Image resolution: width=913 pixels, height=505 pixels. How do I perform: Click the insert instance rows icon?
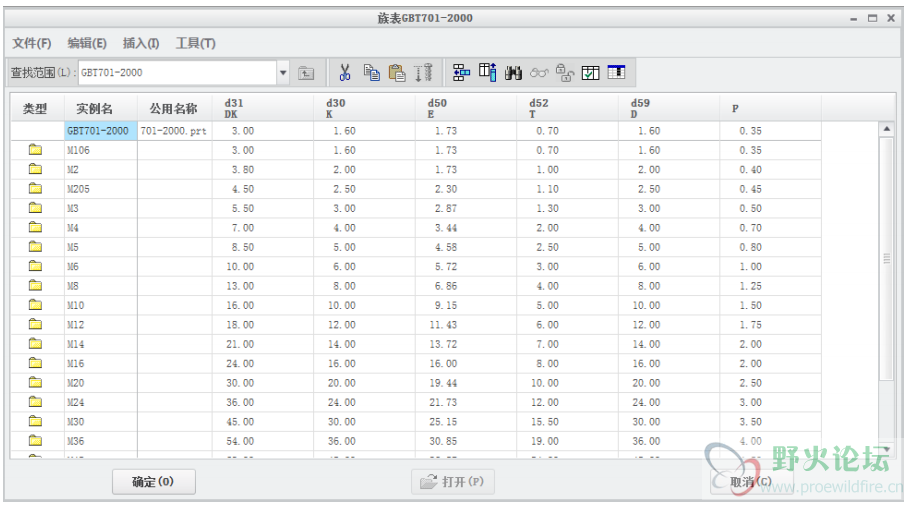[x=461, y=72]
